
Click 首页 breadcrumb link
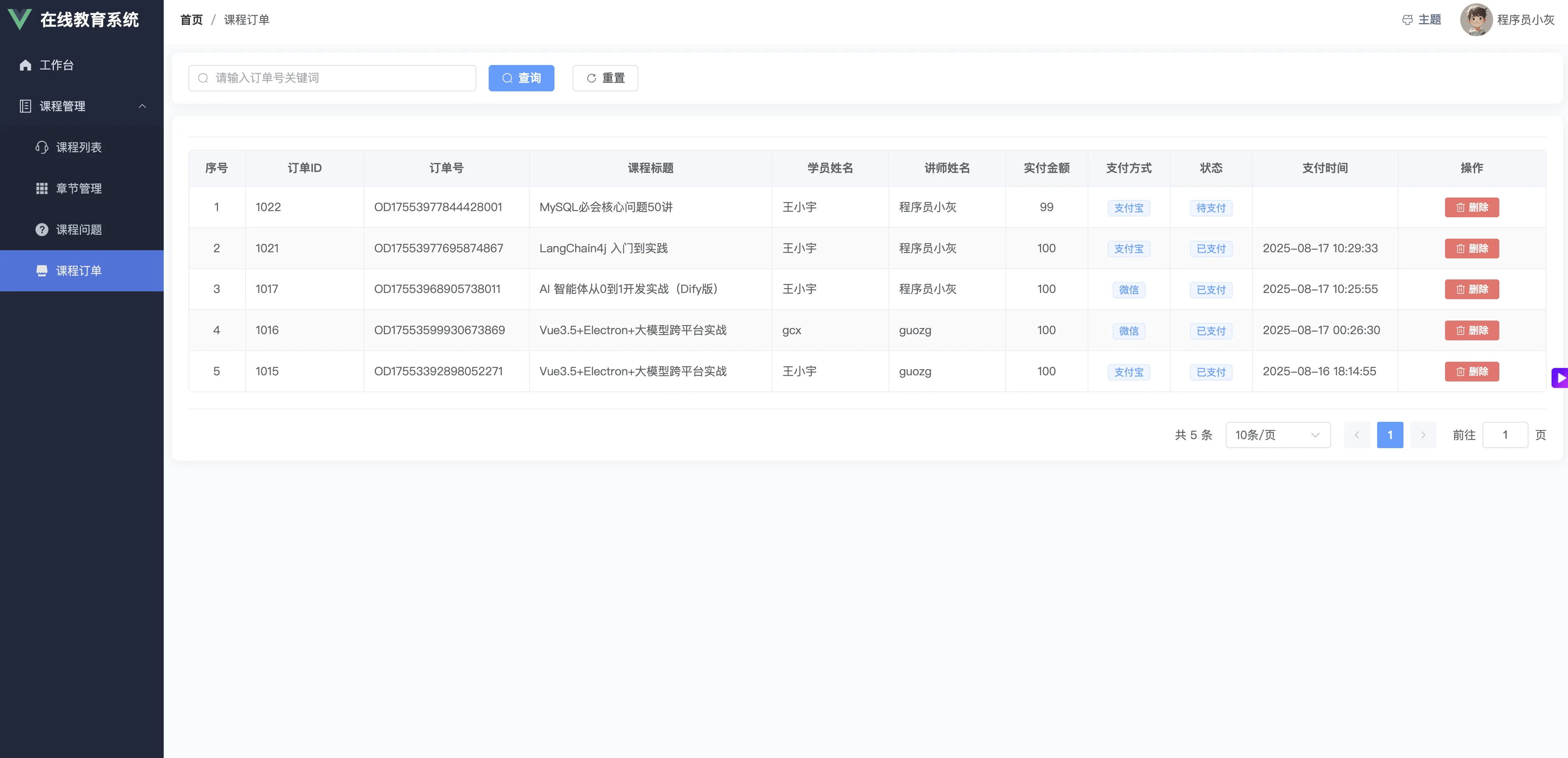pyautogui.click(x=191, y=19)
